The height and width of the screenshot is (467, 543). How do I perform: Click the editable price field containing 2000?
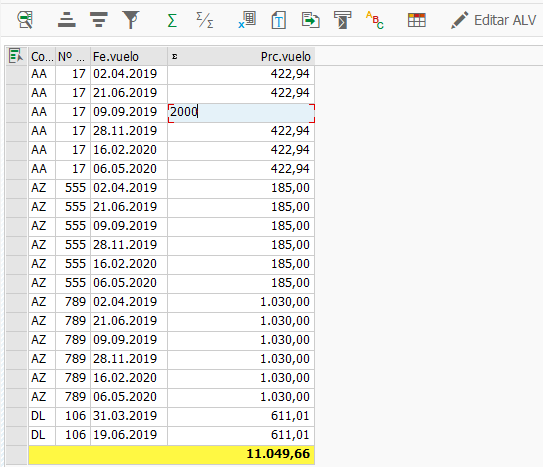pyautogui.click(x=241, y=113)
